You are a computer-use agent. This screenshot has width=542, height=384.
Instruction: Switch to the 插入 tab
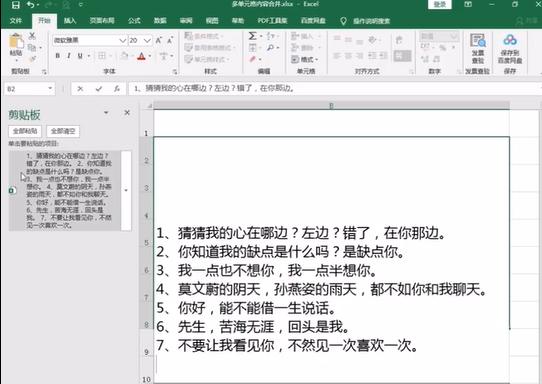click(70, 21)
